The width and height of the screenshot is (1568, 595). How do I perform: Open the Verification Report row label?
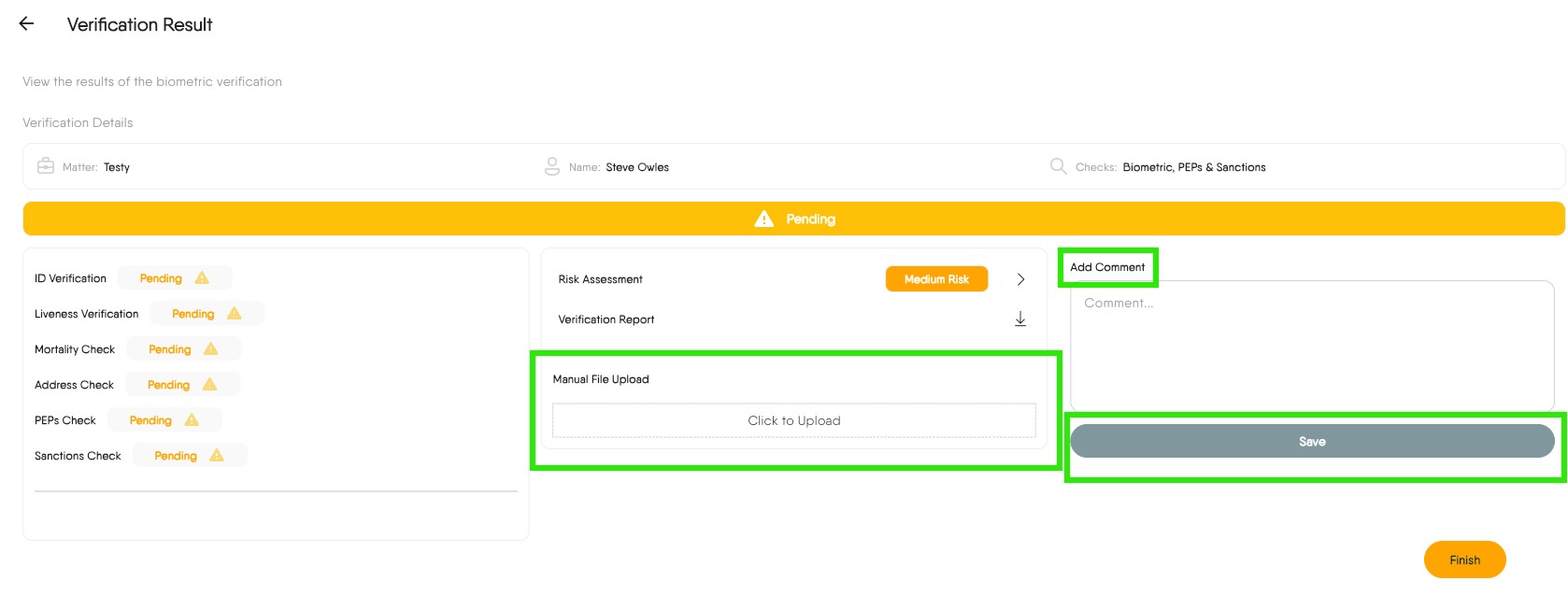pyautogui.click(x=606, y=319)
